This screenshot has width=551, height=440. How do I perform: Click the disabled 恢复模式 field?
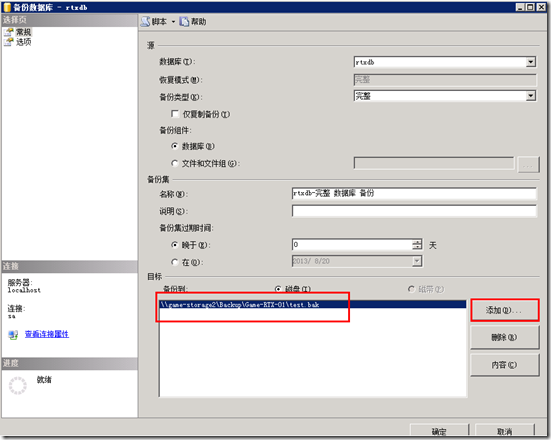[445, 80]
